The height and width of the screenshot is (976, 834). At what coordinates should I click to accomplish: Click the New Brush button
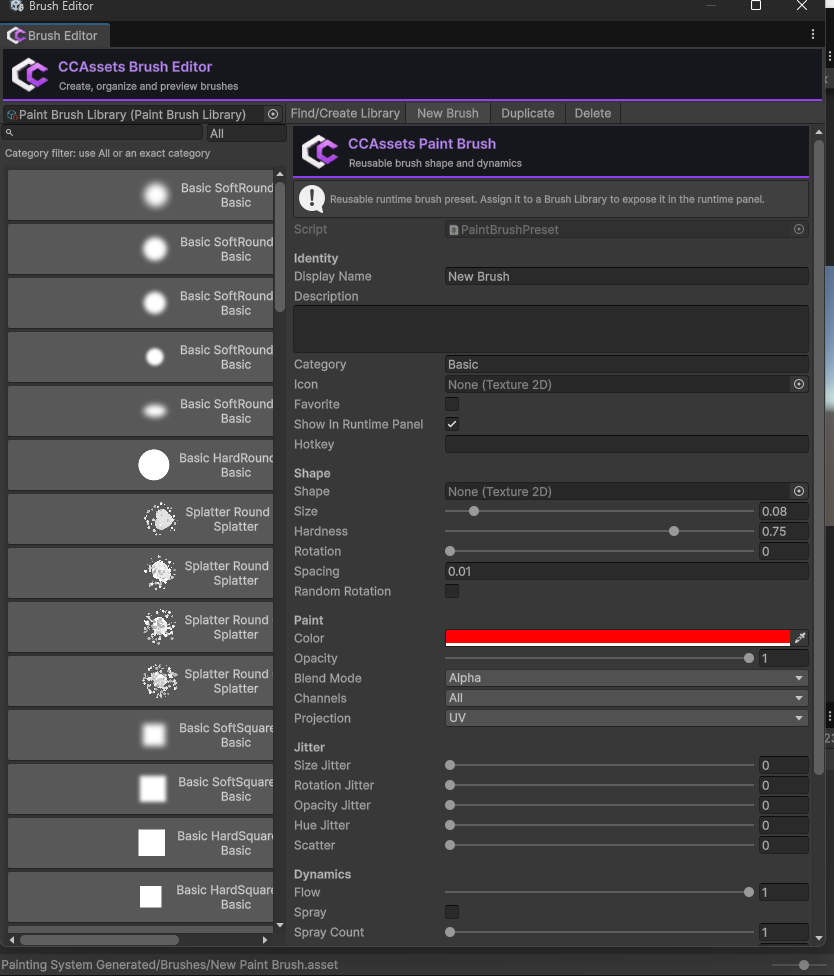coord(447,113)
